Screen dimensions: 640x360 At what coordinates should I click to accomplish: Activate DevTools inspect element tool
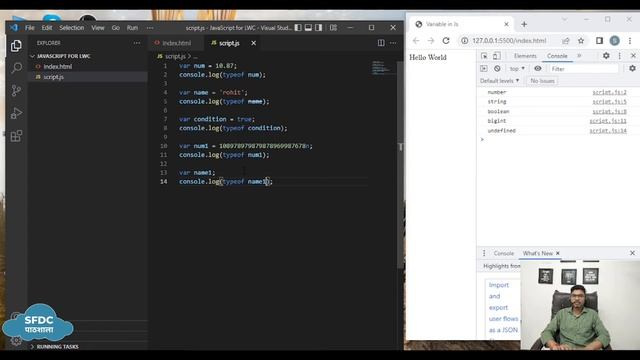click(484, 56)
